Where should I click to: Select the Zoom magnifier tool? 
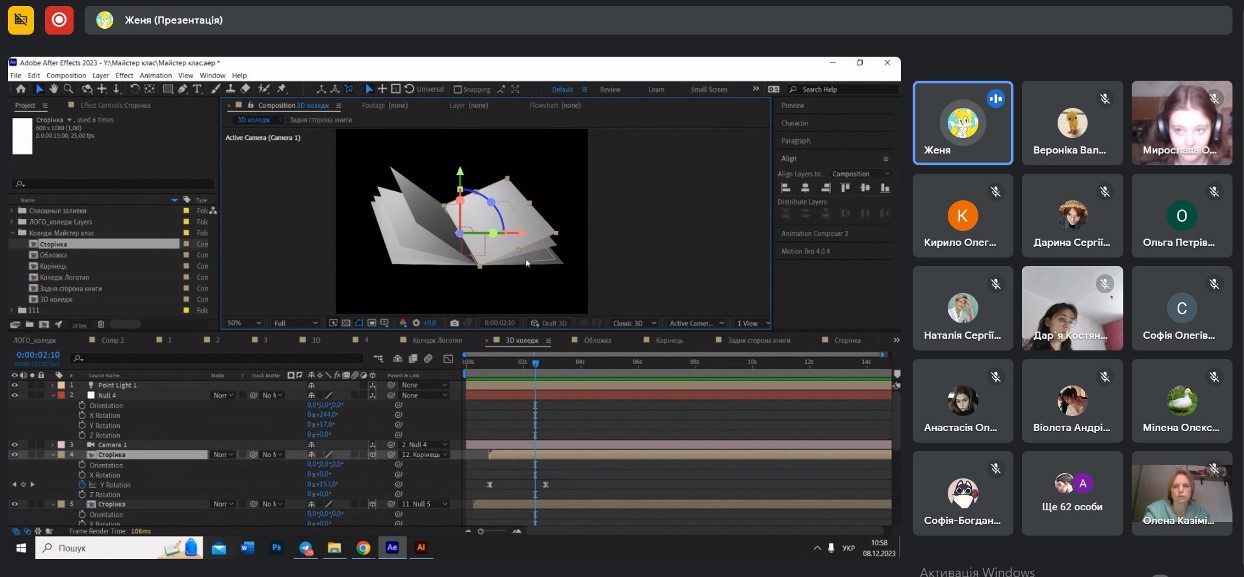(69, 89)
